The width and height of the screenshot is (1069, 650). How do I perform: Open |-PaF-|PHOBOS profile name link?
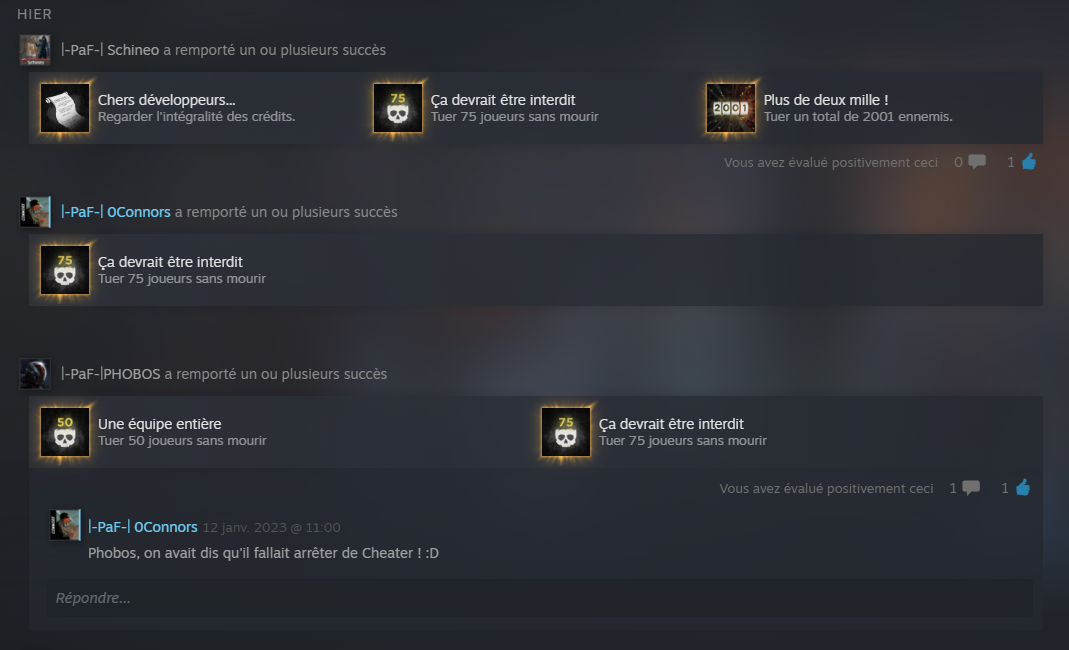pos(110,374)
